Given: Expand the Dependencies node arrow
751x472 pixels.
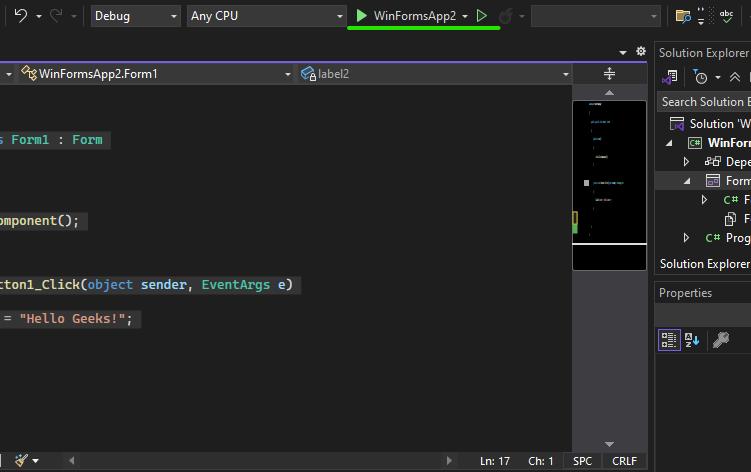Looking at the screenshot, I should tap(686, 162).
